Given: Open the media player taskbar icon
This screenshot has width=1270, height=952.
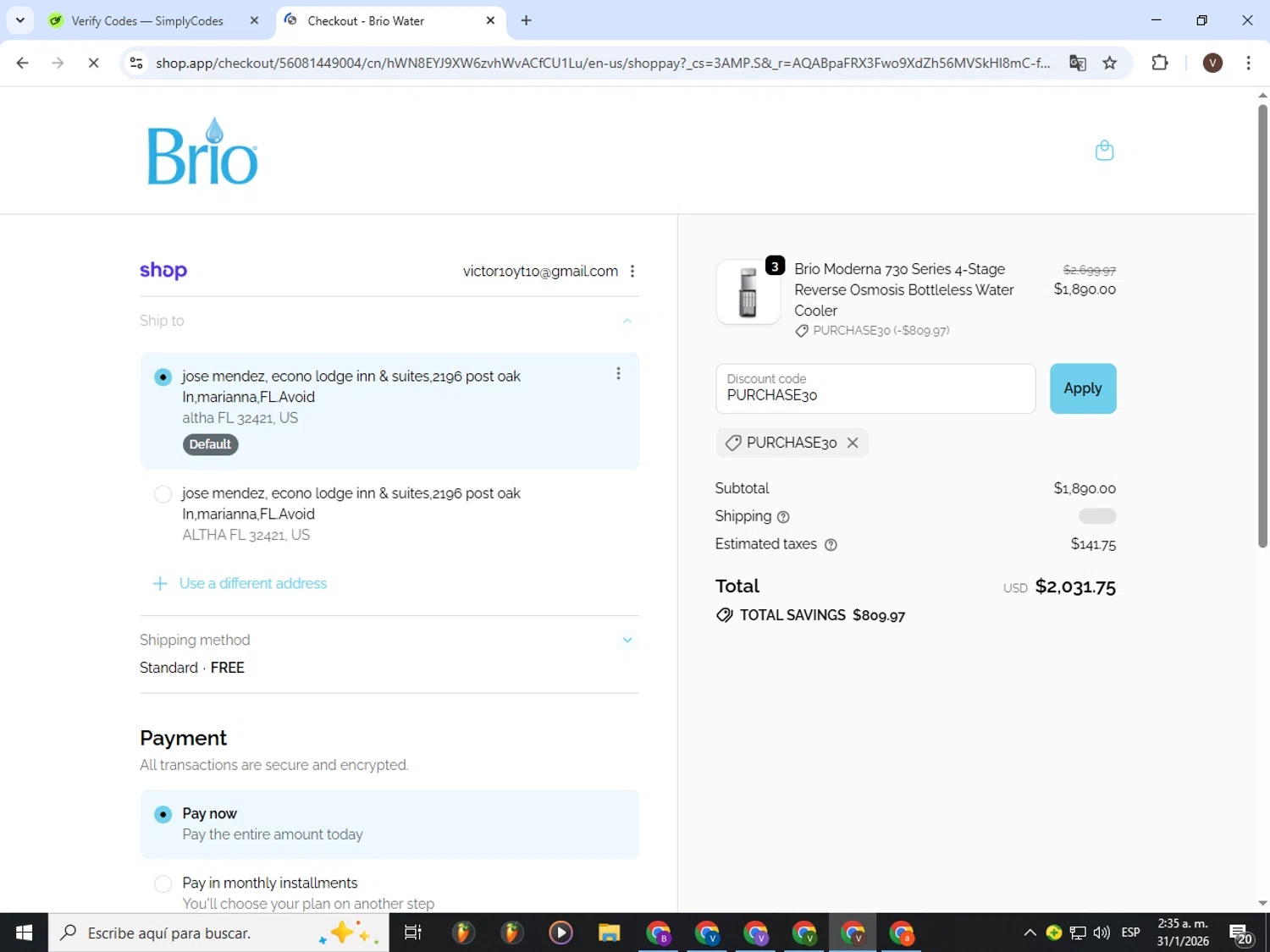Looking at the screenshot, I should 560,933.
